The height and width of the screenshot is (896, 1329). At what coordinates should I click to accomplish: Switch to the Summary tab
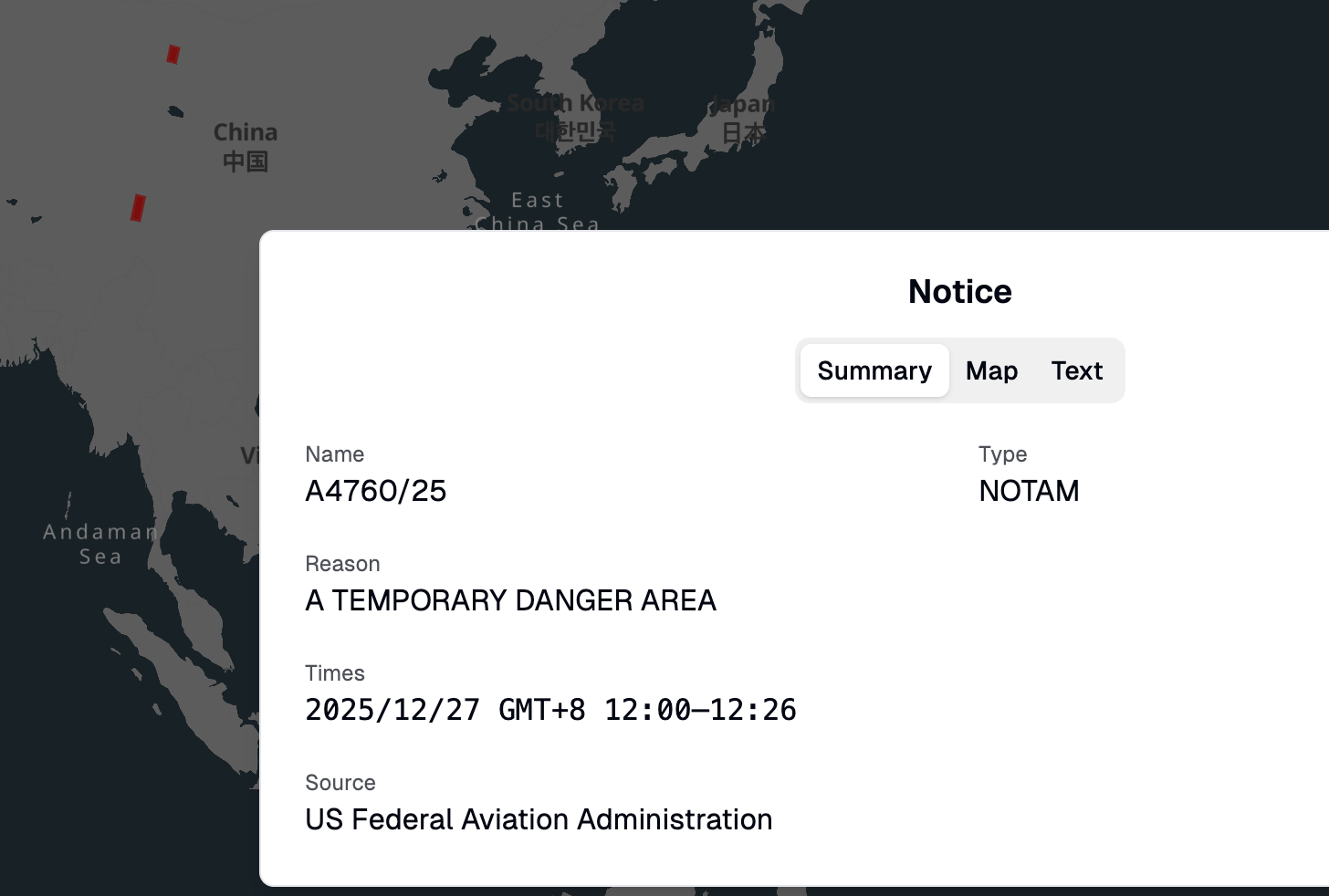tap(874, 370)
